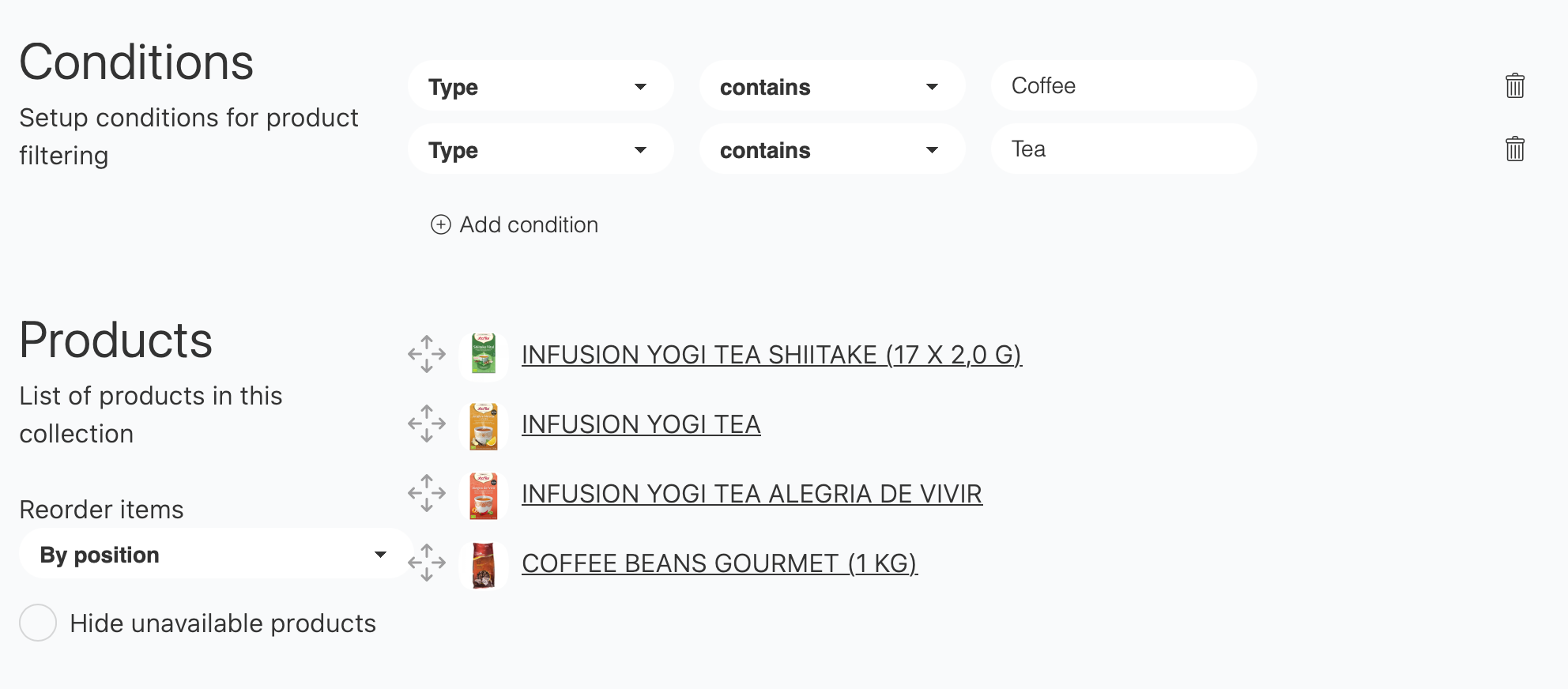The width and height of the screenshot is (1568, 689).
Task: Click the drag handle for Infusion Yogi Tea
Action: coord(427,424)
